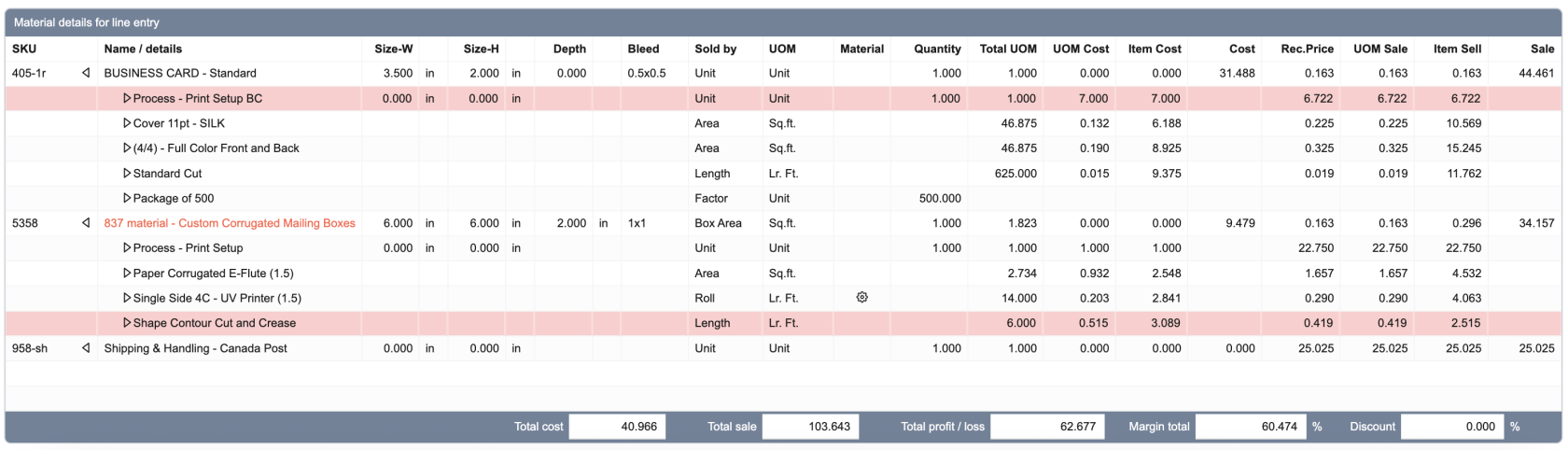
Task: Expand the Shape Contour Cut and Crease row
Action: tap(127, 323)
